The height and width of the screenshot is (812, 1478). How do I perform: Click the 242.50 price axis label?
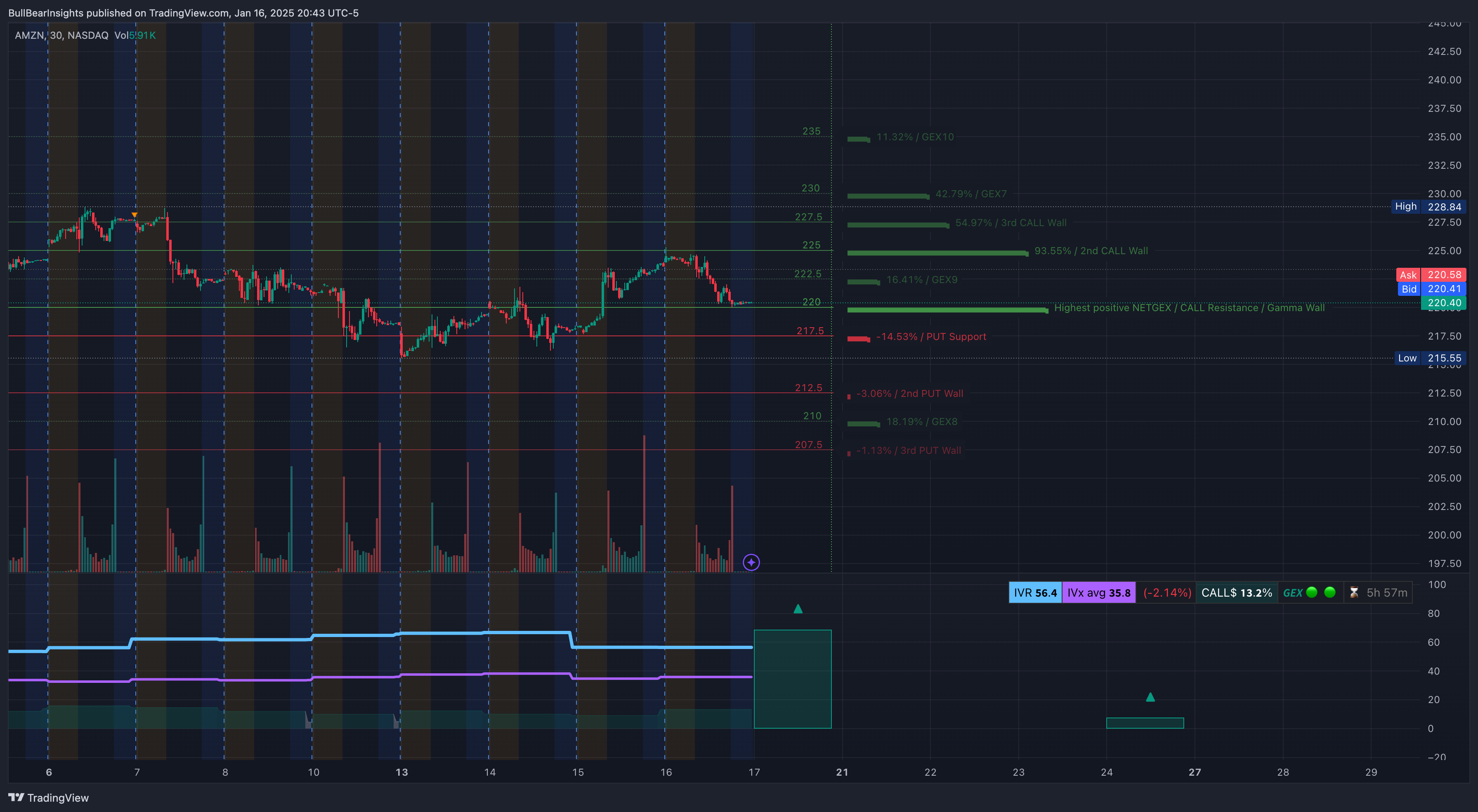[x=1444, y=51]
